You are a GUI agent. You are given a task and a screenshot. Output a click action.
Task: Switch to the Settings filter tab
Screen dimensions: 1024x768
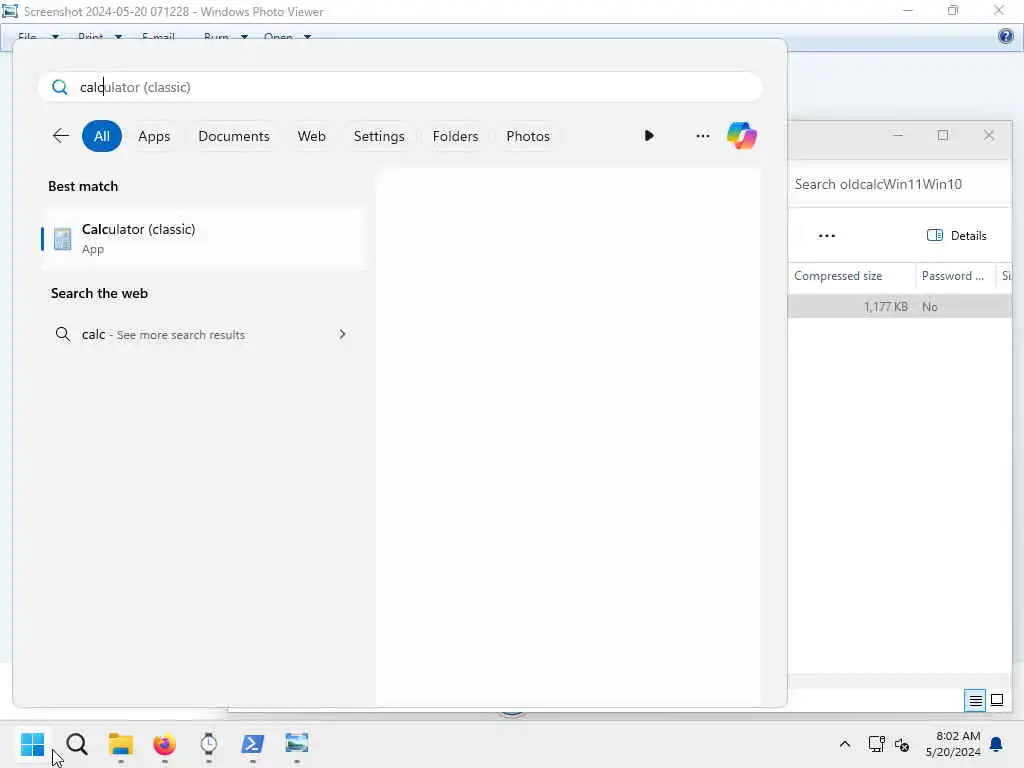[x=379, y=136]
